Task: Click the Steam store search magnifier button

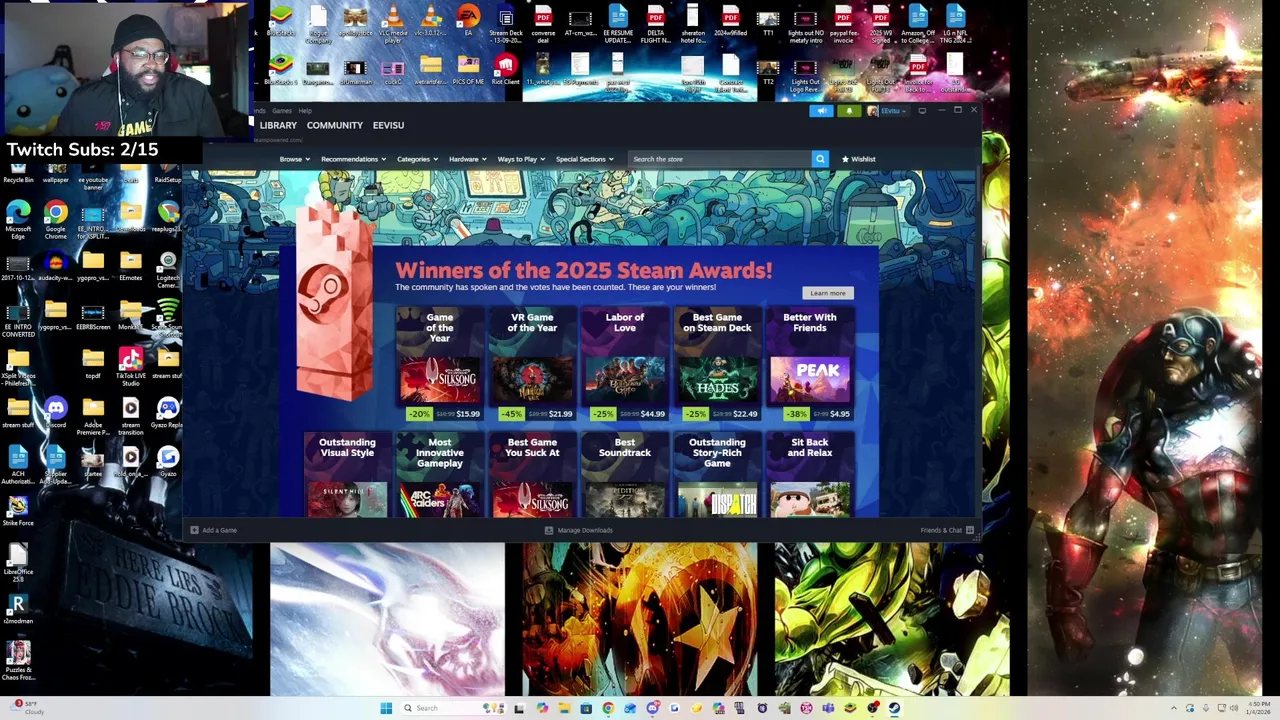Action: point(820,159)
